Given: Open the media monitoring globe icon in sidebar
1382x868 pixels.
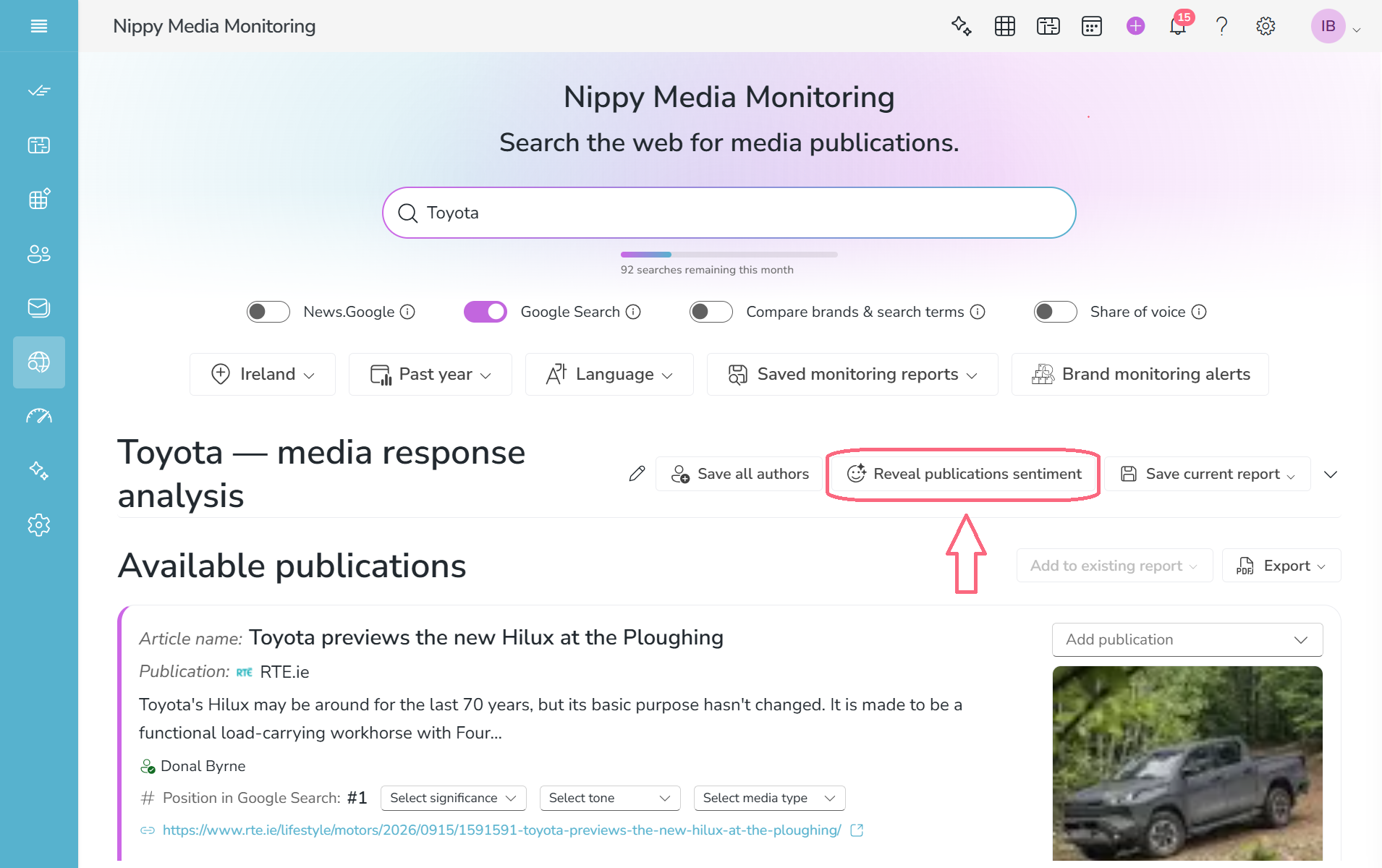Looking at the screenshot, I should click(x=39, y=362).
